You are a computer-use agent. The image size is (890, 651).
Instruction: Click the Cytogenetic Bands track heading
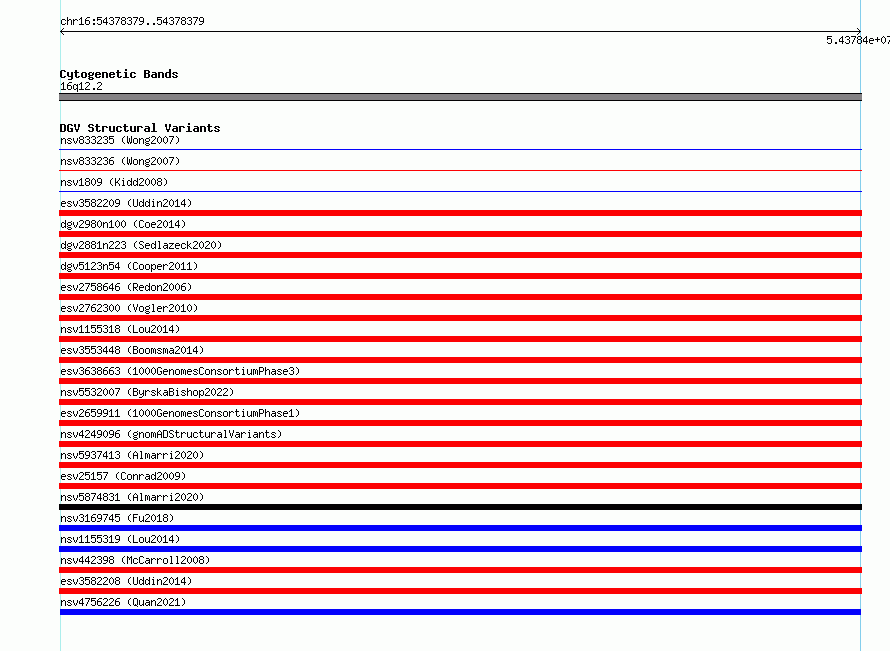119,74
